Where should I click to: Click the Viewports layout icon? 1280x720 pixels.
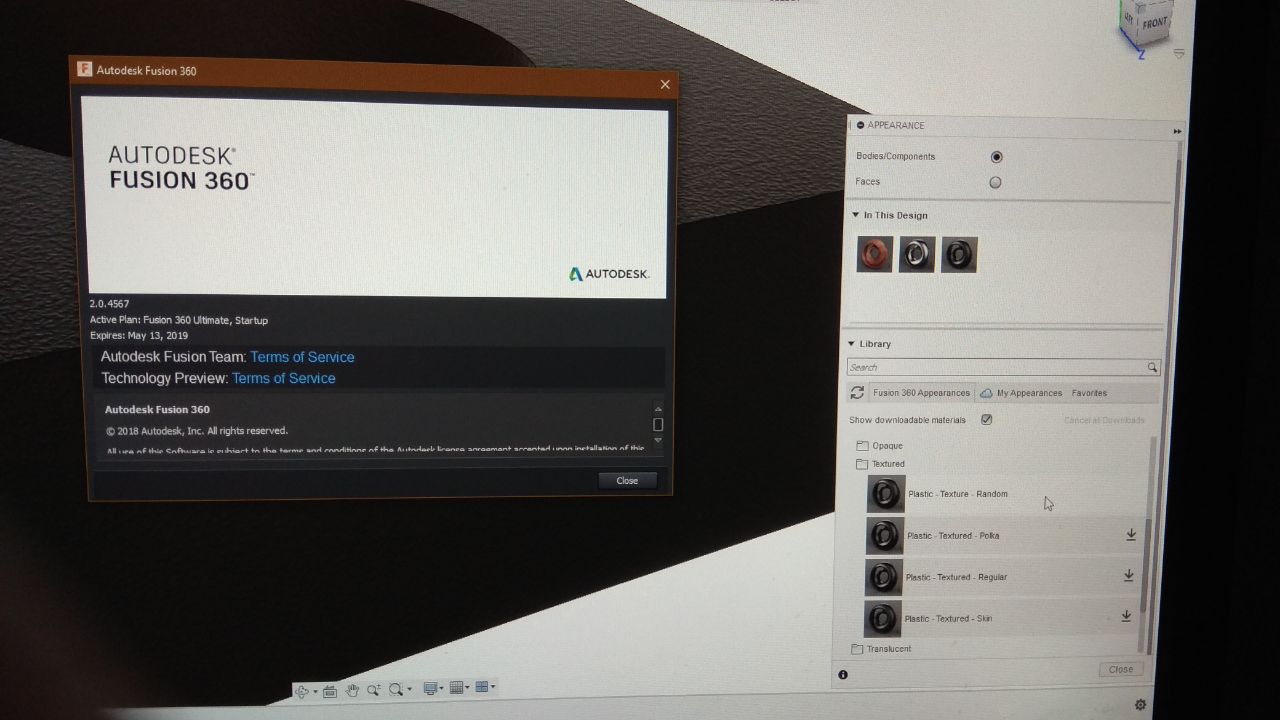[482, 686]
